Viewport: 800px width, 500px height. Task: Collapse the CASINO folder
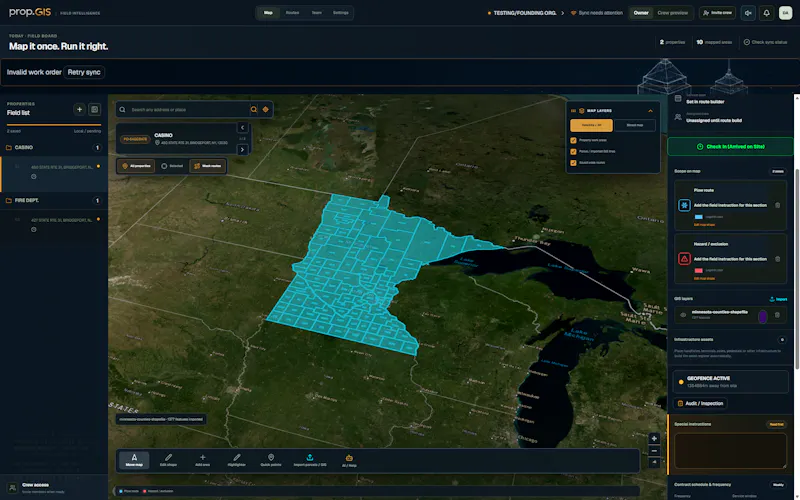tap(53, 147)
